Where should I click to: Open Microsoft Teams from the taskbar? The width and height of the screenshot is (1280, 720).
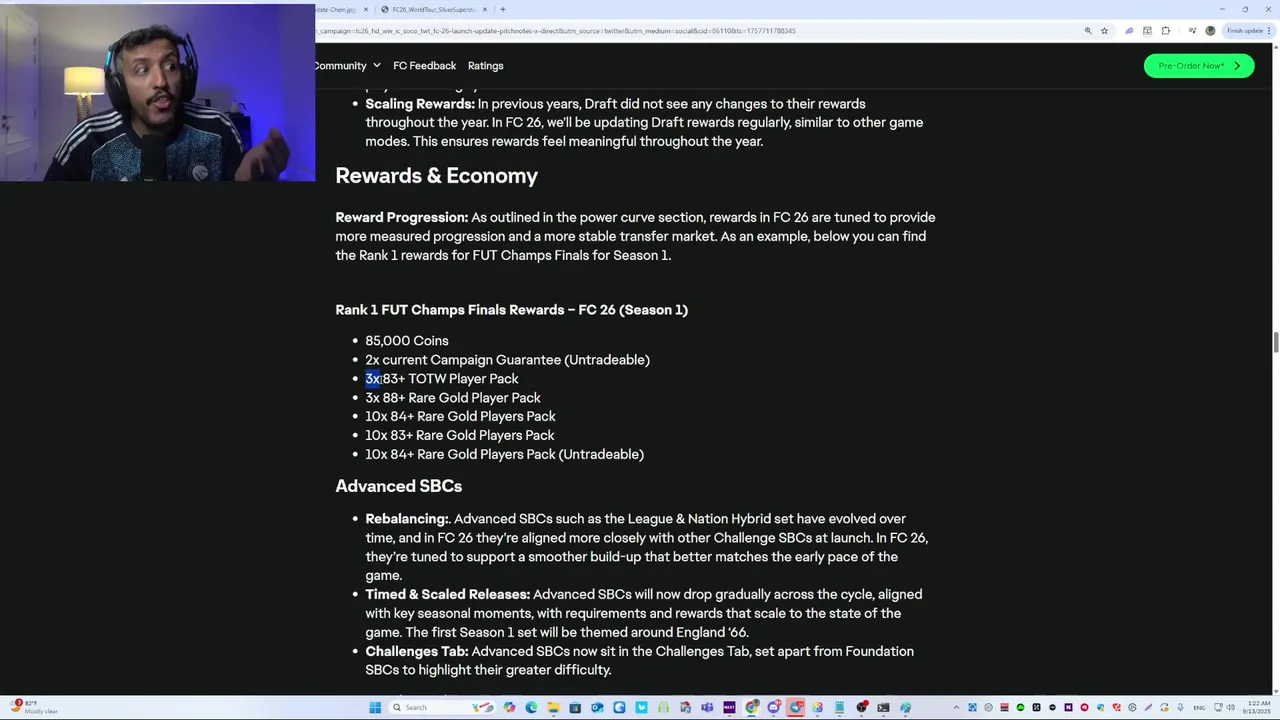click(707, 707)
